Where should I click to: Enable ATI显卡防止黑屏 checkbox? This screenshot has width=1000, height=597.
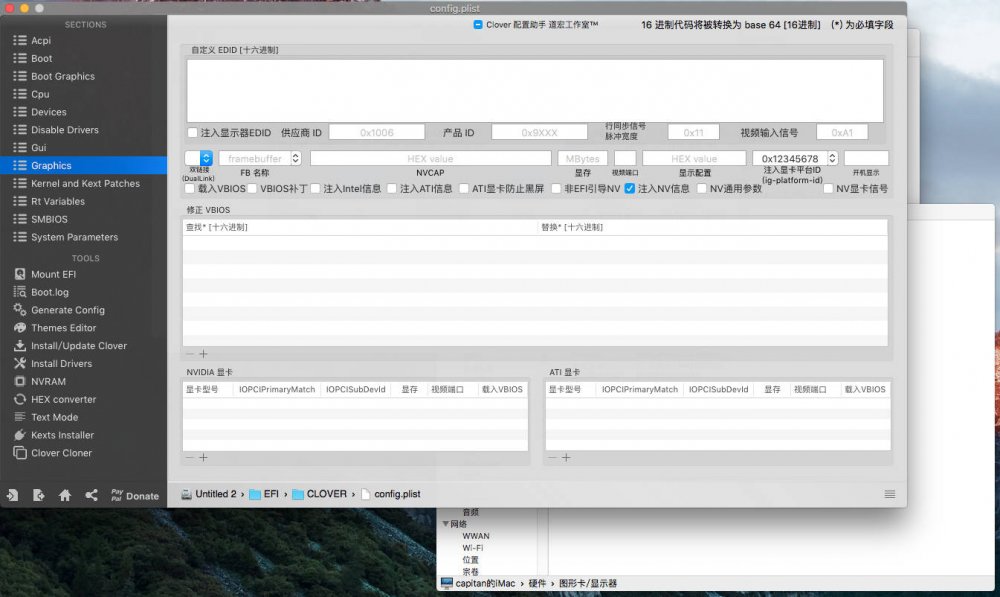tap(464, 189)
